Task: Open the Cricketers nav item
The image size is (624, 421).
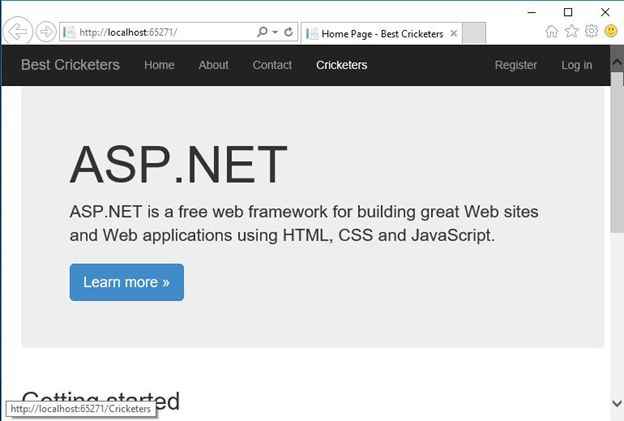Action: (341, 65)
